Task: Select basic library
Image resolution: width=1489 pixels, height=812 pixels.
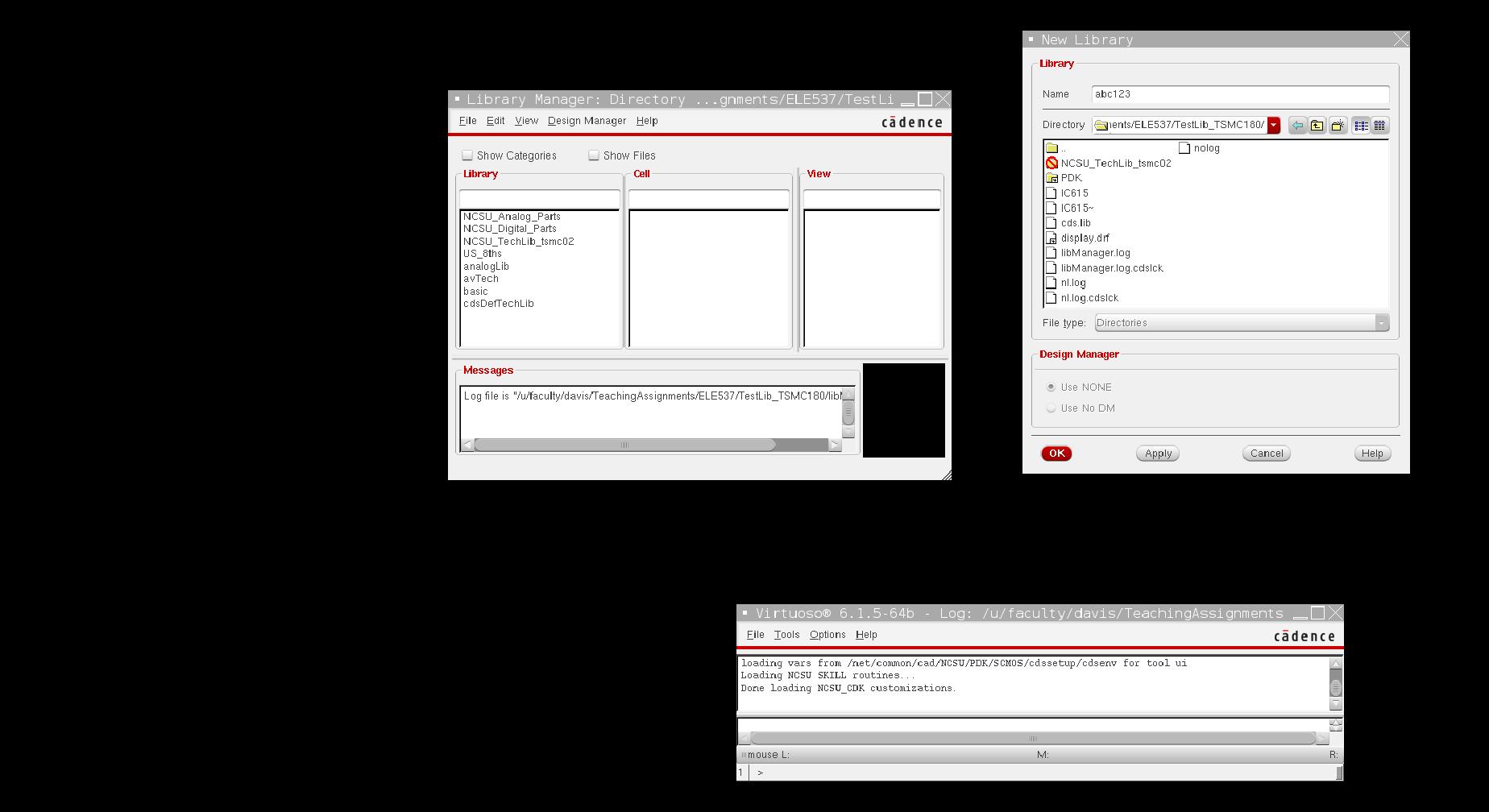Action: 475,292
